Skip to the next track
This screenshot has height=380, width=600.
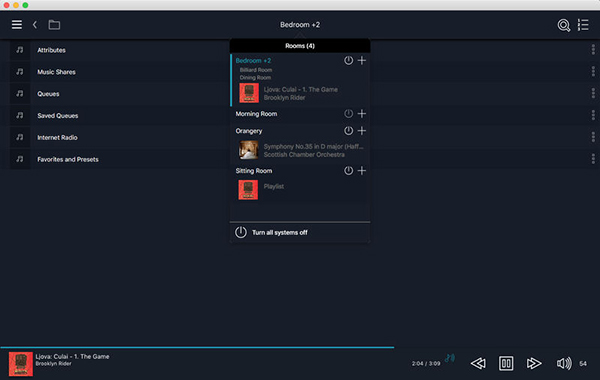point(534,363)
